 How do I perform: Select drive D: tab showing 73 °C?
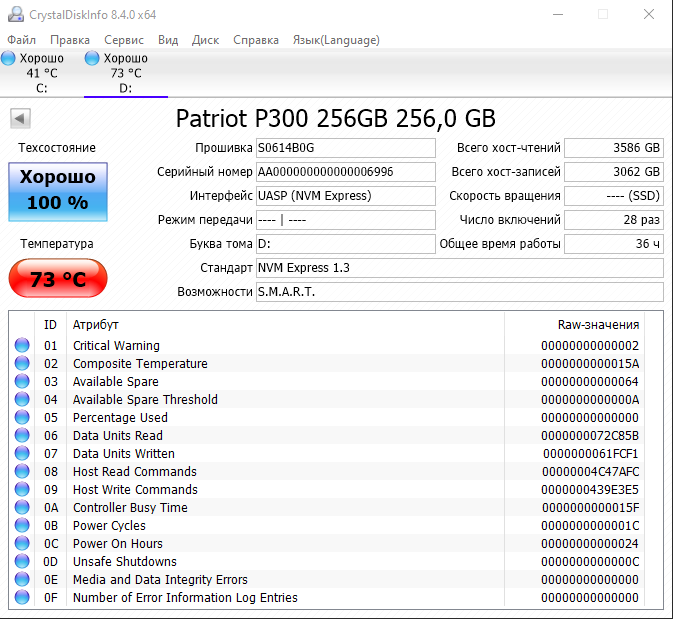(125, 73)
